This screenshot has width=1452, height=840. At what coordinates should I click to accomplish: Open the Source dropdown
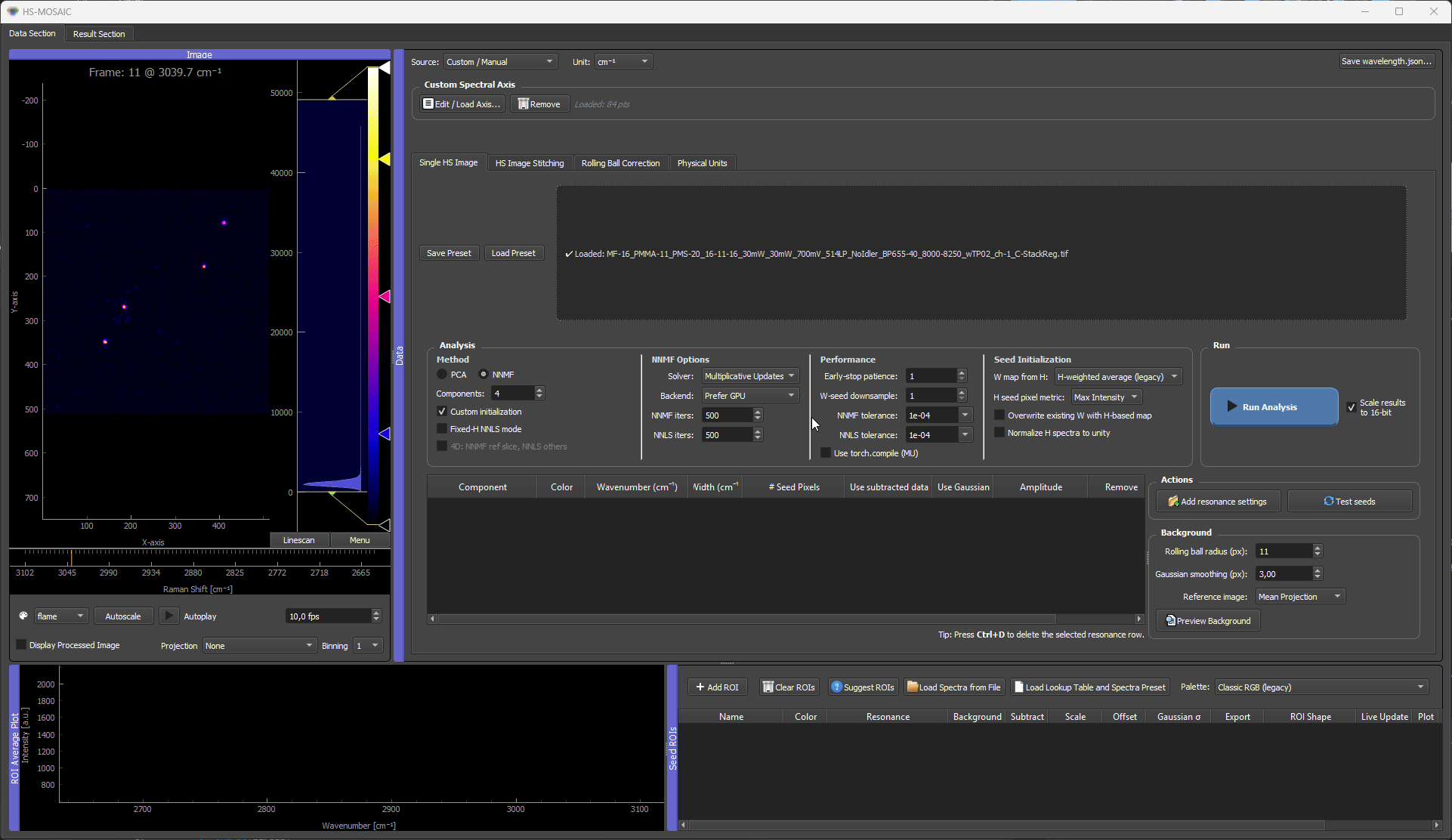(x=500, y=62)
